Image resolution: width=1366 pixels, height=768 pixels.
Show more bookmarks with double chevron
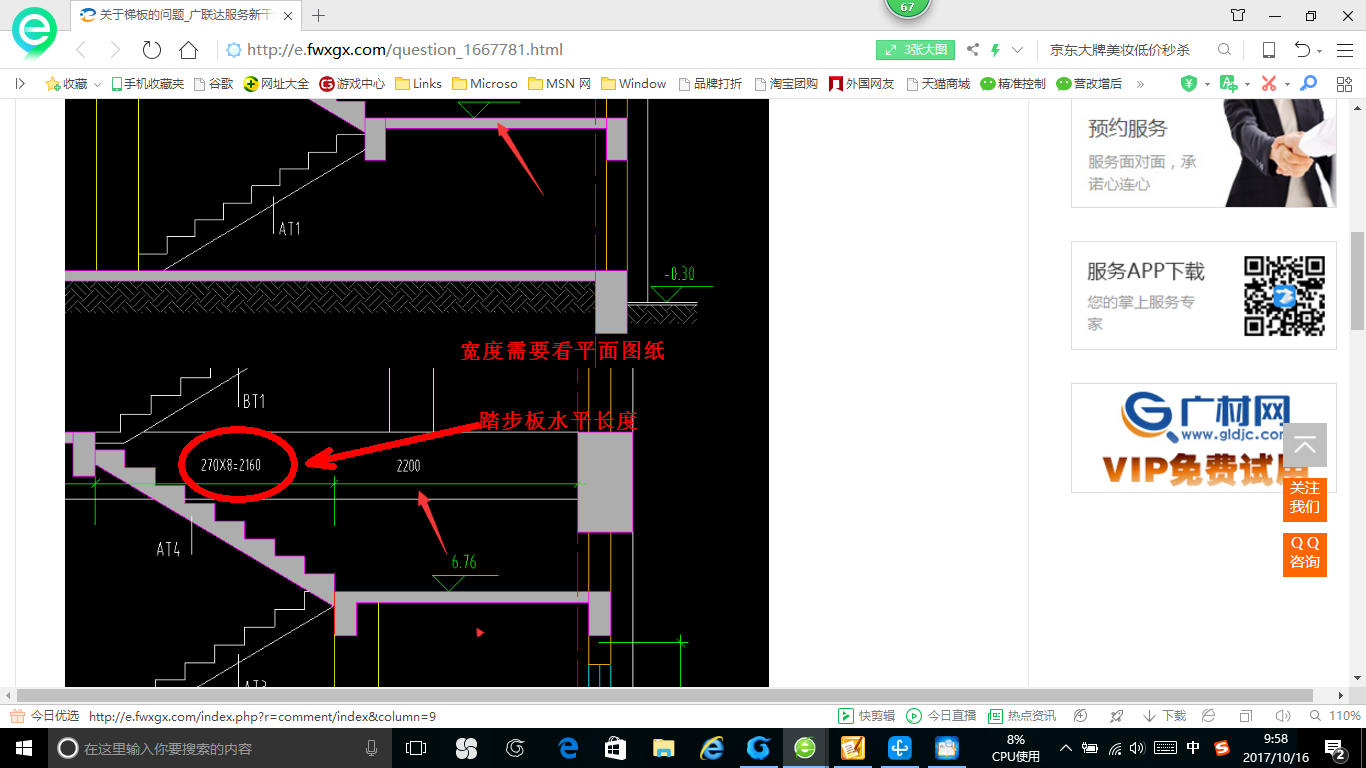(x=1140, y=84)
